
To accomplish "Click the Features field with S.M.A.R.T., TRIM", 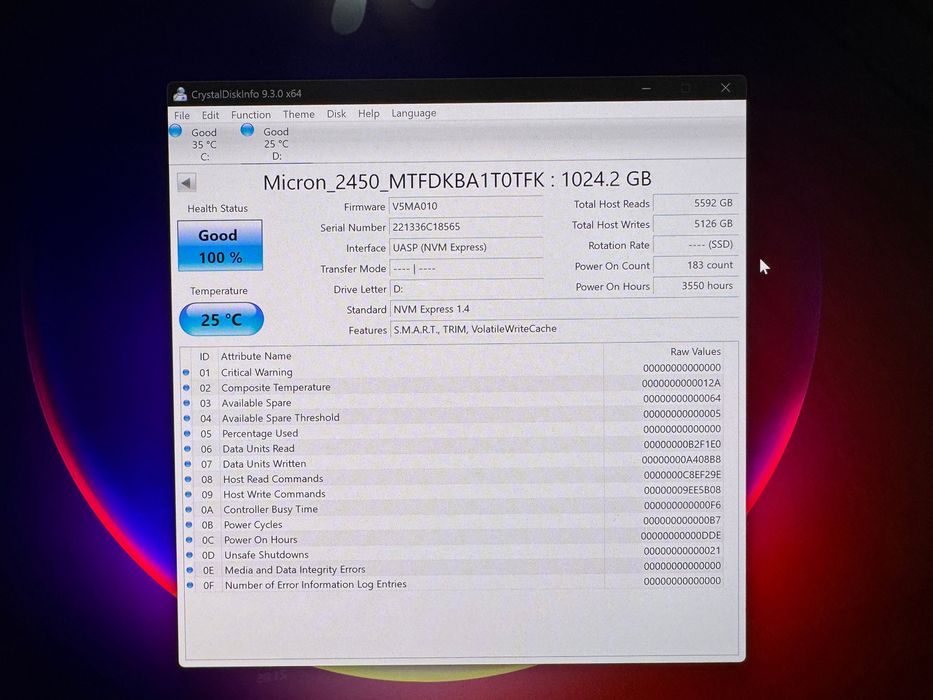I will click(x=563, y=329).
